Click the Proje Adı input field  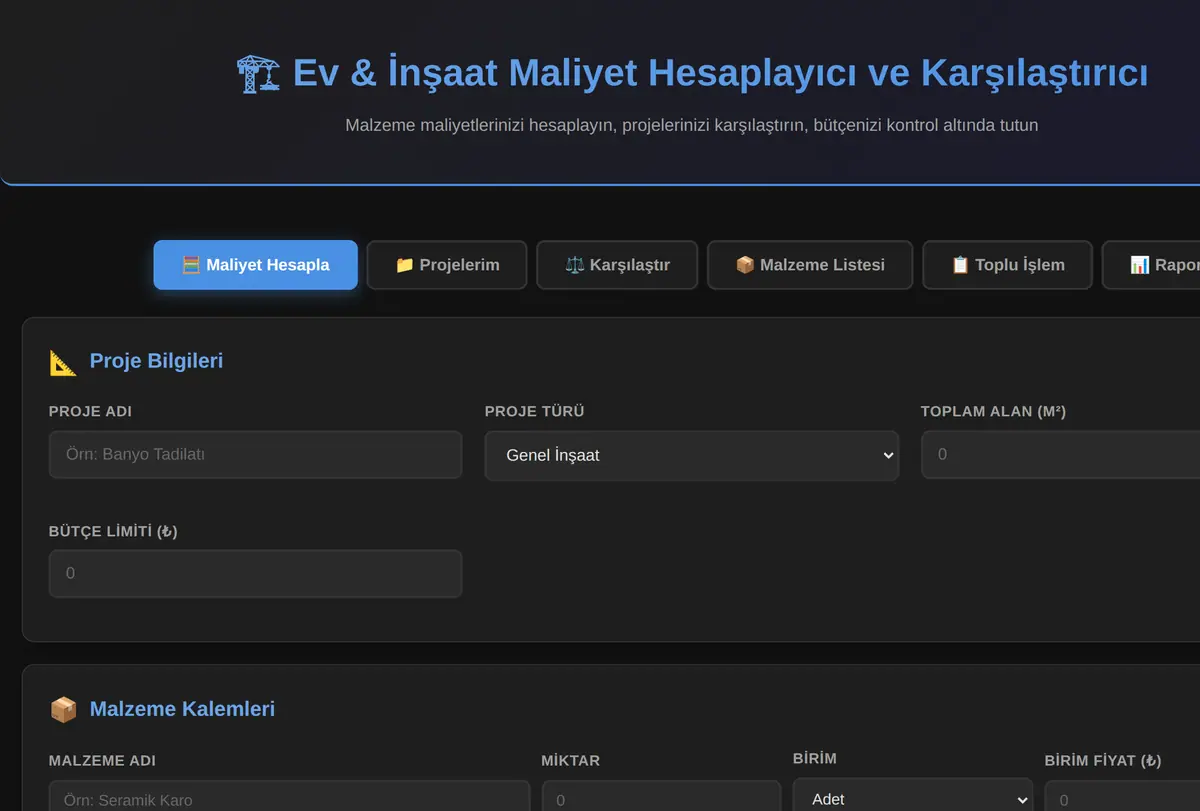pyautogui.click(x=255, y=455)
